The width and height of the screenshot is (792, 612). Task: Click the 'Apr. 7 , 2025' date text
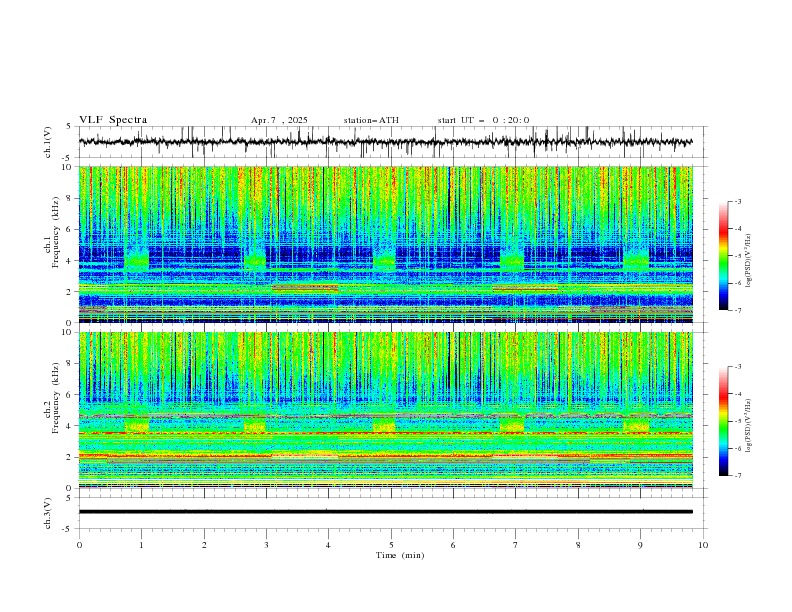(279, 120)
